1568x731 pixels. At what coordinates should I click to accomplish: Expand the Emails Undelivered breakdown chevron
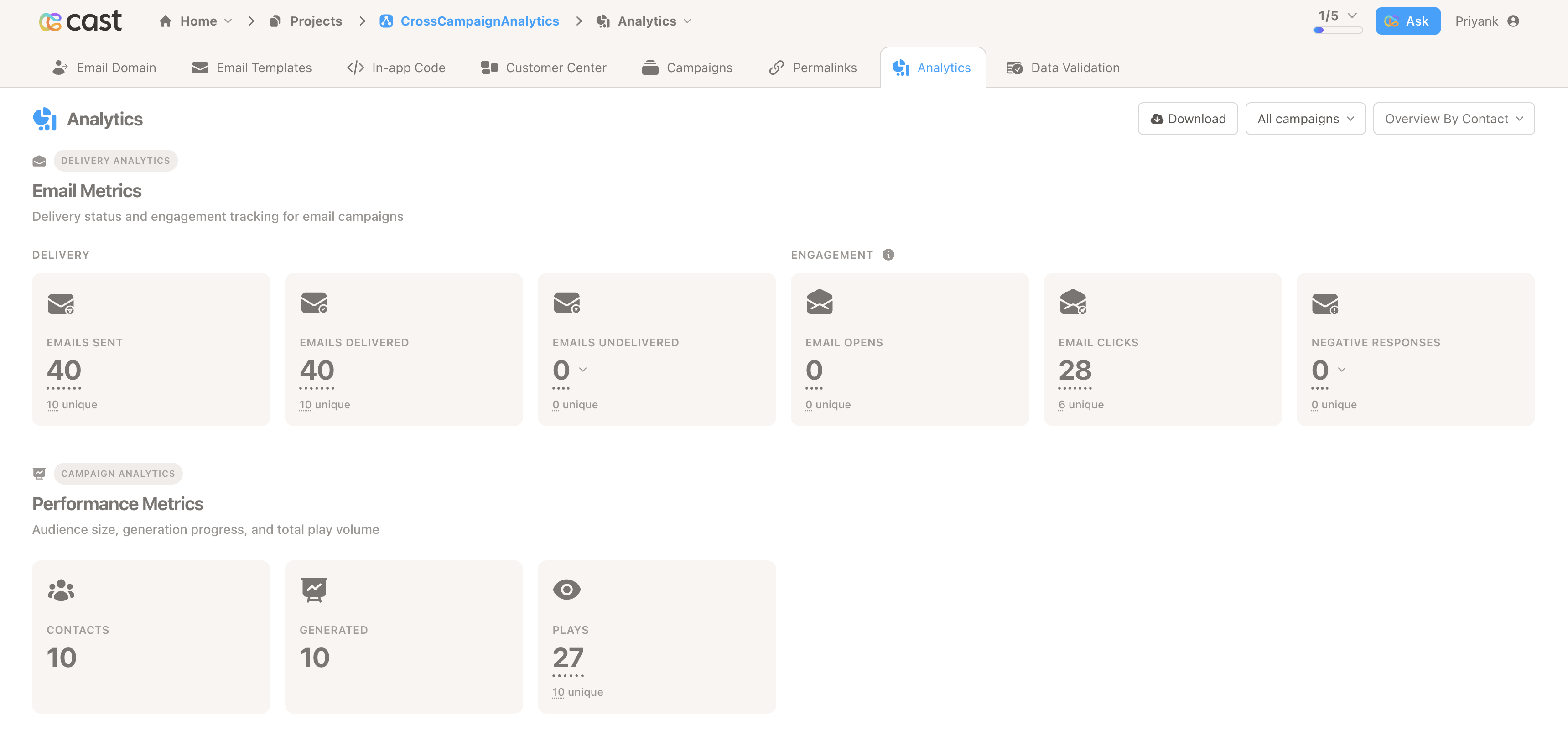click(582, 370)
